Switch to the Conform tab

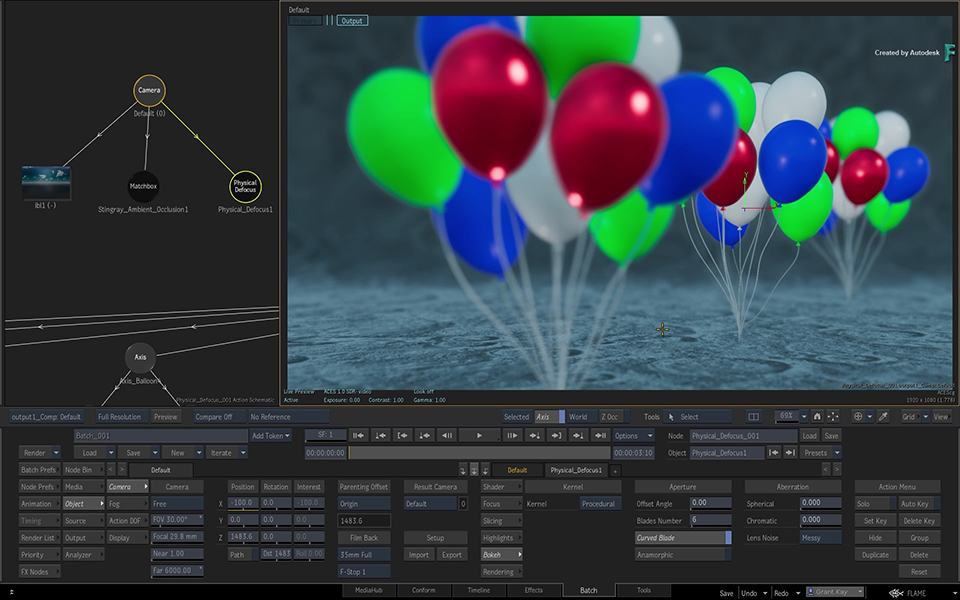coord(424,590)
